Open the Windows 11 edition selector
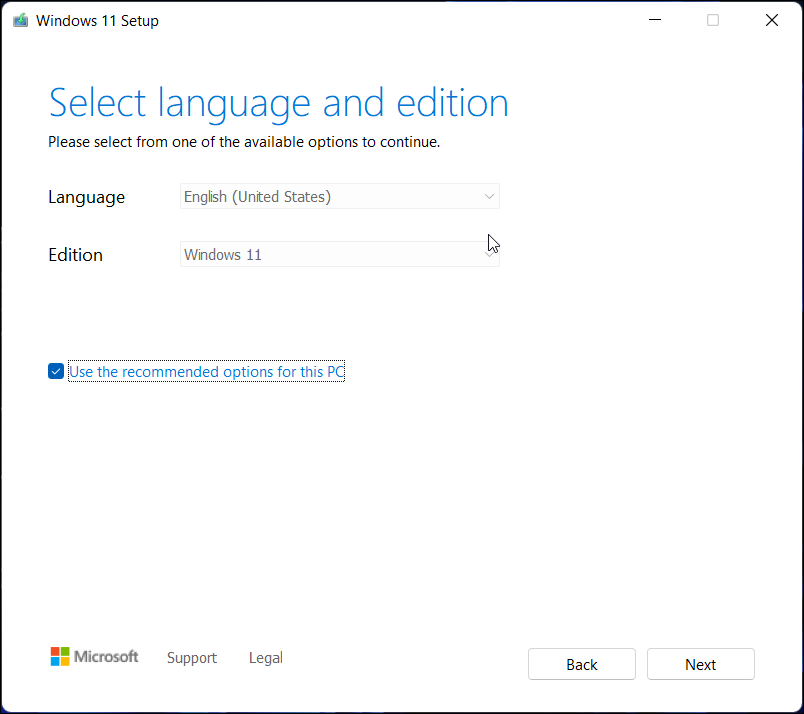804x714 pixels. [340, 254]
